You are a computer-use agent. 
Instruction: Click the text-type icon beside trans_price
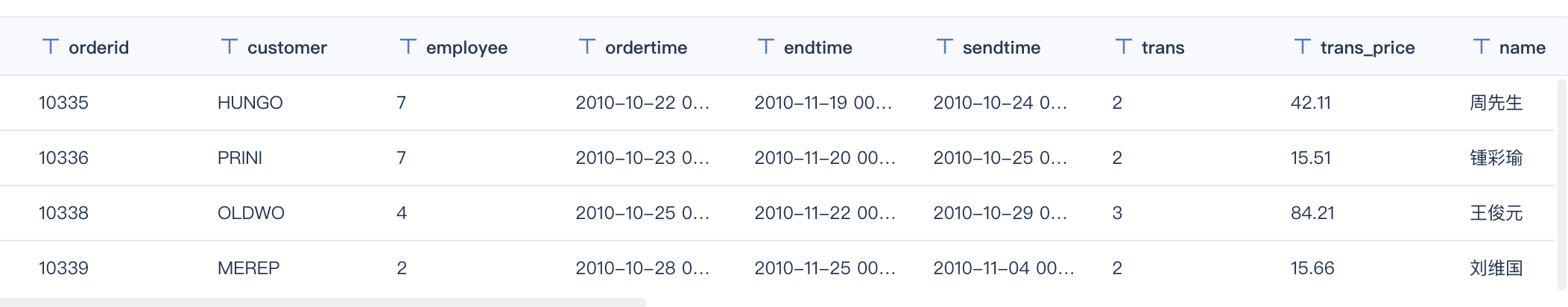(1303, 47)
